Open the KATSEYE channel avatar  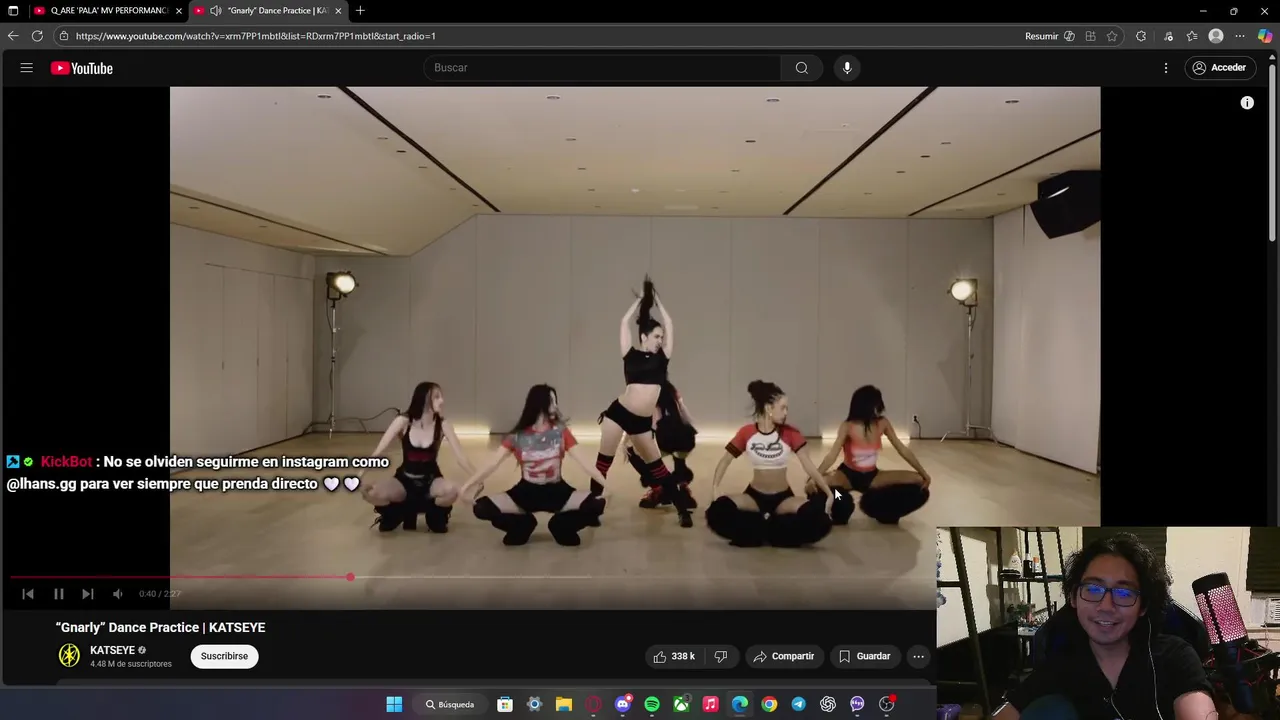(x=69, y=656)
